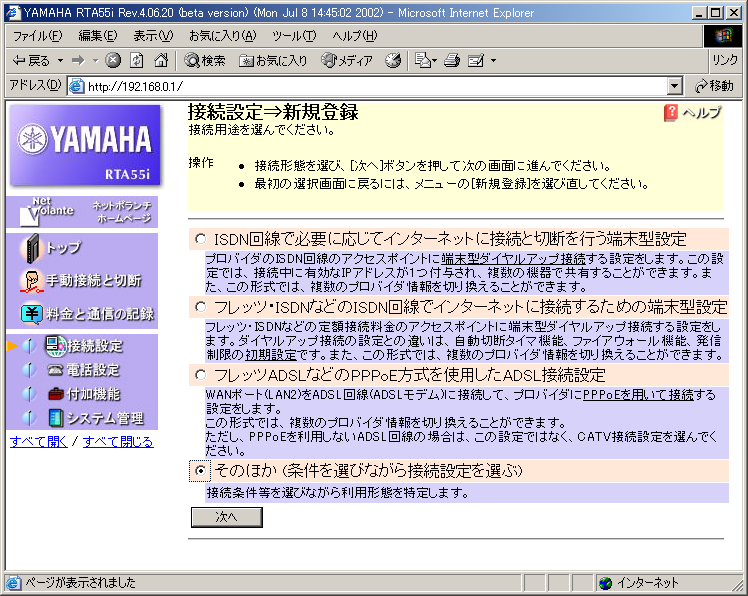Open the ツール(T) menu
This screenshot has width=748, height=596.
coord(294,35)
